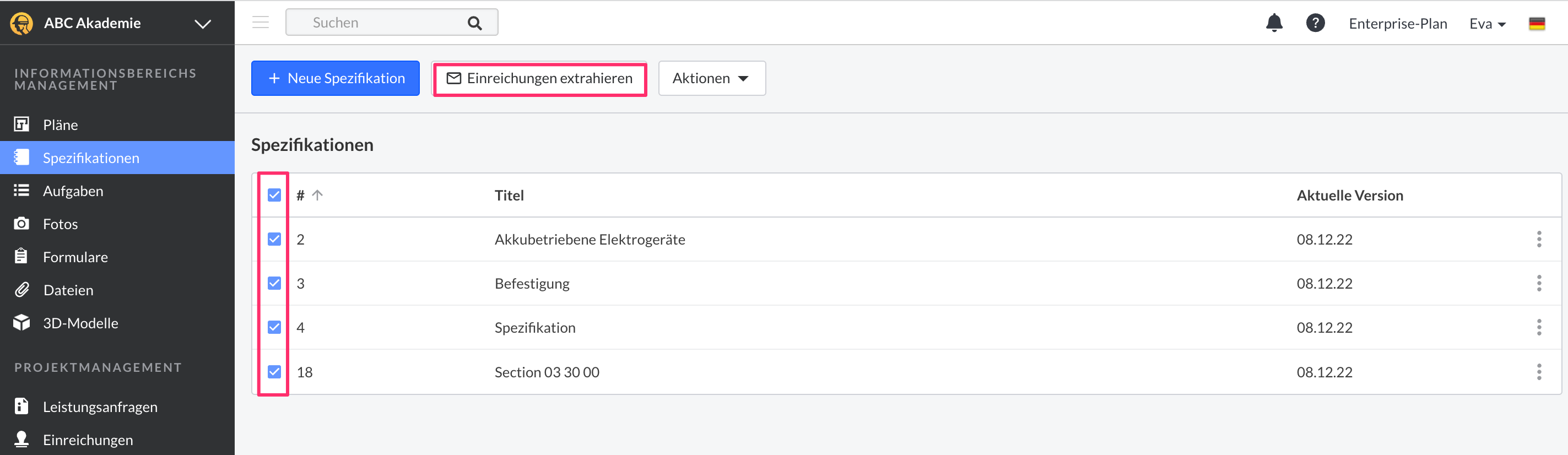Open three-dot menu for Befestigung row
This screenshot has width=1568, height=455.
pyautogui.click(x=1539, y=284)
